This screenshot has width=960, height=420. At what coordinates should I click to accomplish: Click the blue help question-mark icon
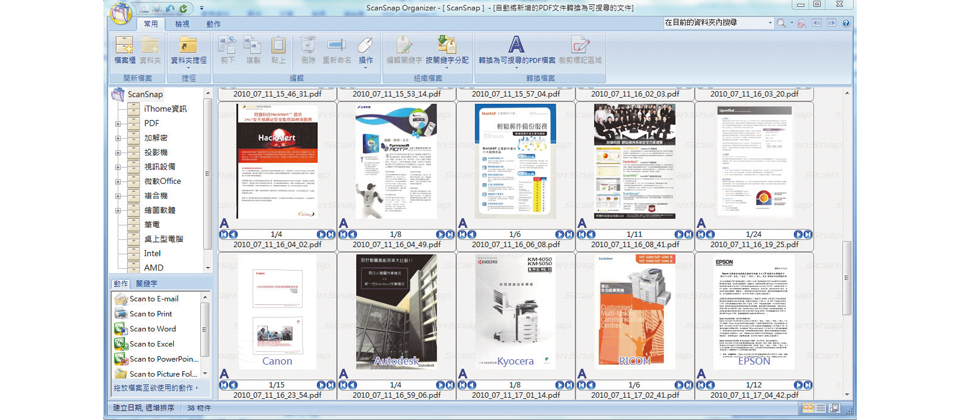click(846, 23)
